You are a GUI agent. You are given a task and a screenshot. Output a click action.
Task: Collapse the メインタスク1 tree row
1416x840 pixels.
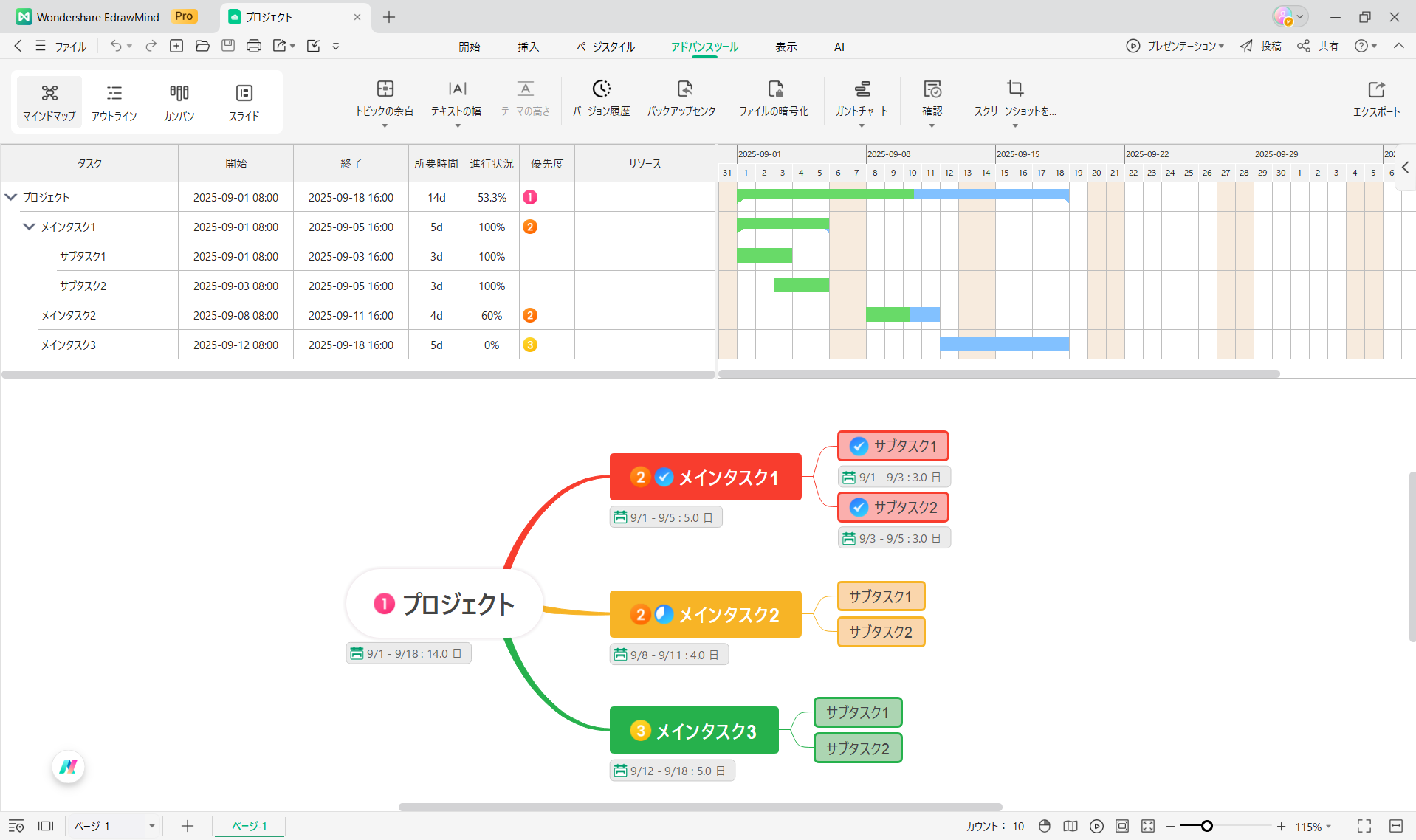[29, 227]
